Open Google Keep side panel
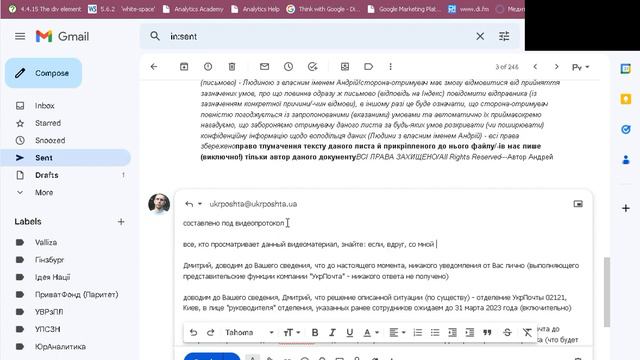 point(626,99)
